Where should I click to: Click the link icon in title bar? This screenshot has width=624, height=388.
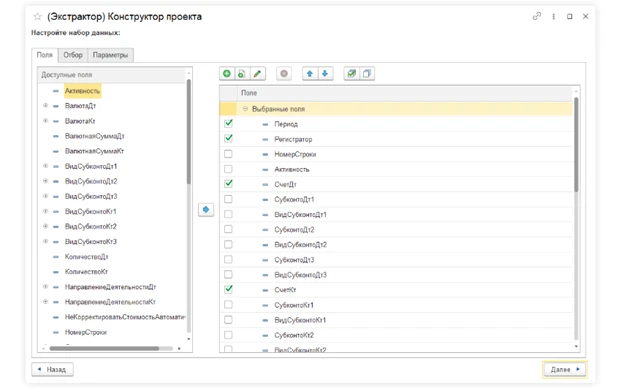pos(537,16)
